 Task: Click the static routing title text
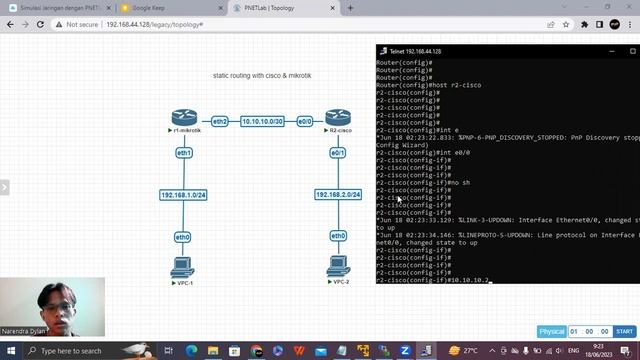coord(262,76)
